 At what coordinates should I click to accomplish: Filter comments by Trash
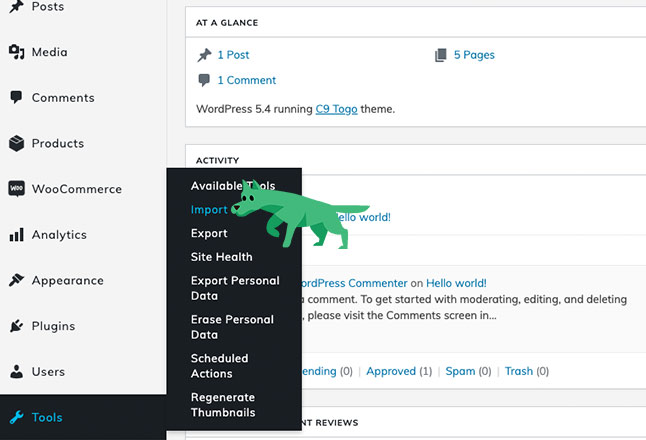[519, 371]
